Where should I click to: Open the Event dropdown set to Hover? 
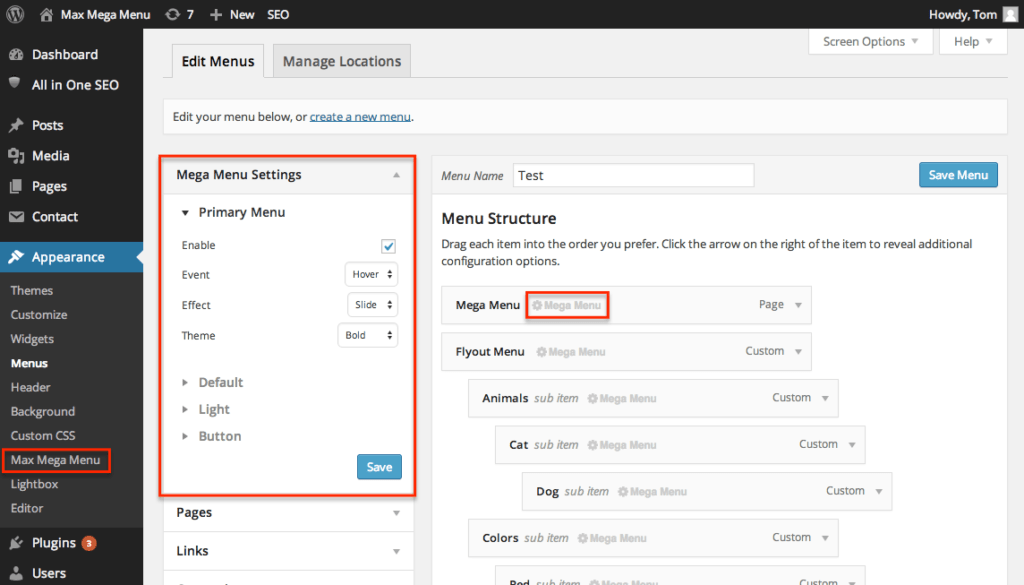point(372,274)
